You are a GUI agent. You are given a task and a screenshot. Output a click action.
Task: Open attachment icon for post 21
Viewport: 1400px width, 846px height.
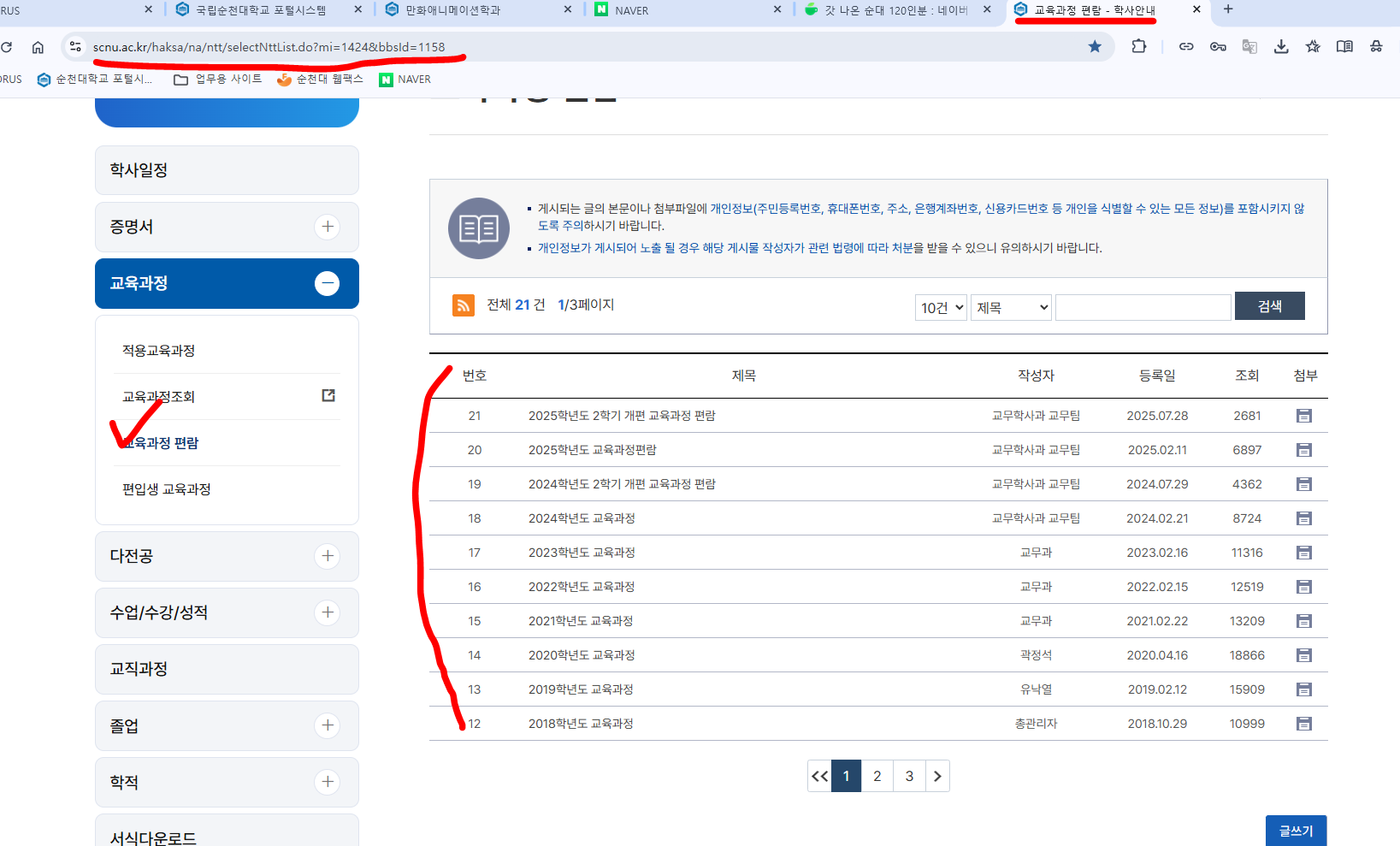tap(1303, 416)
